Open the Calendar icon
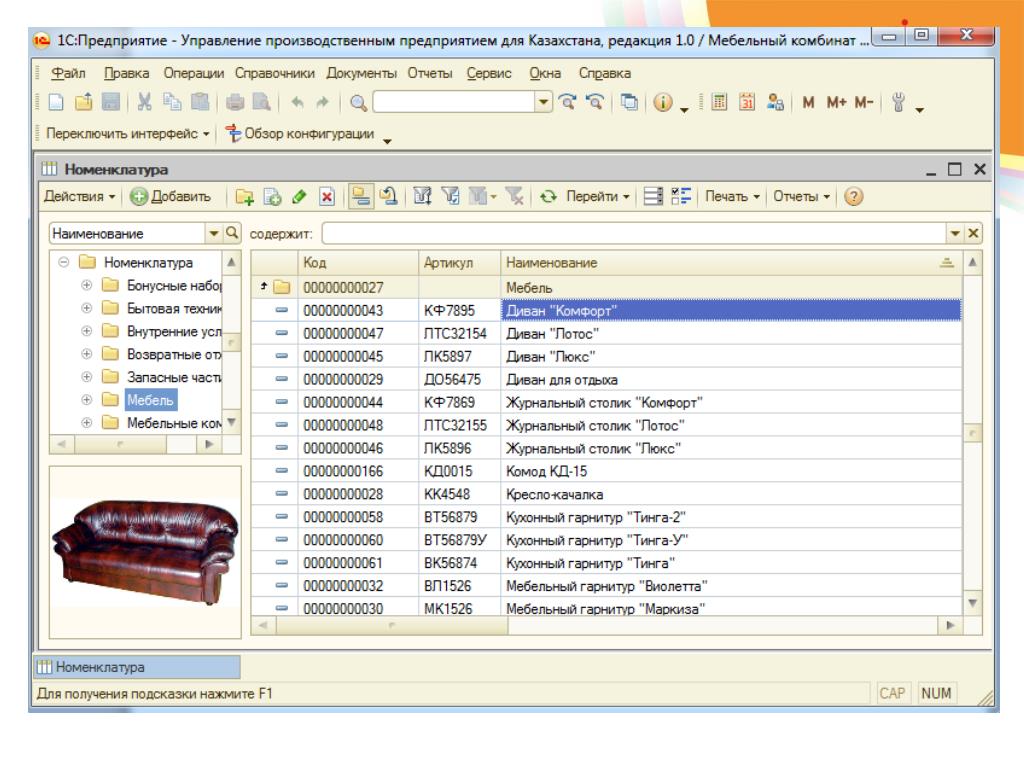 point(747,102)
